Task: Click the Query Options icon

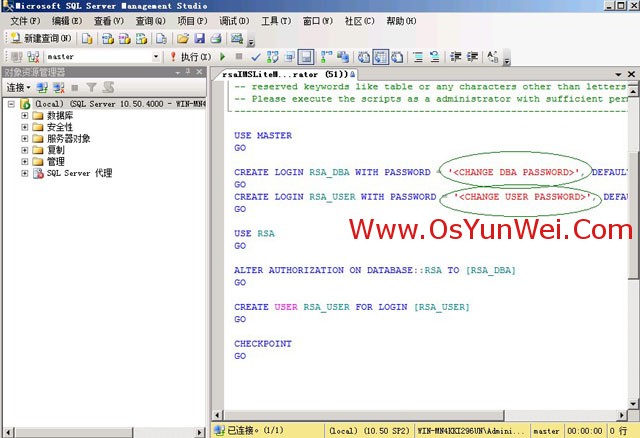Action: click(289, 57)
